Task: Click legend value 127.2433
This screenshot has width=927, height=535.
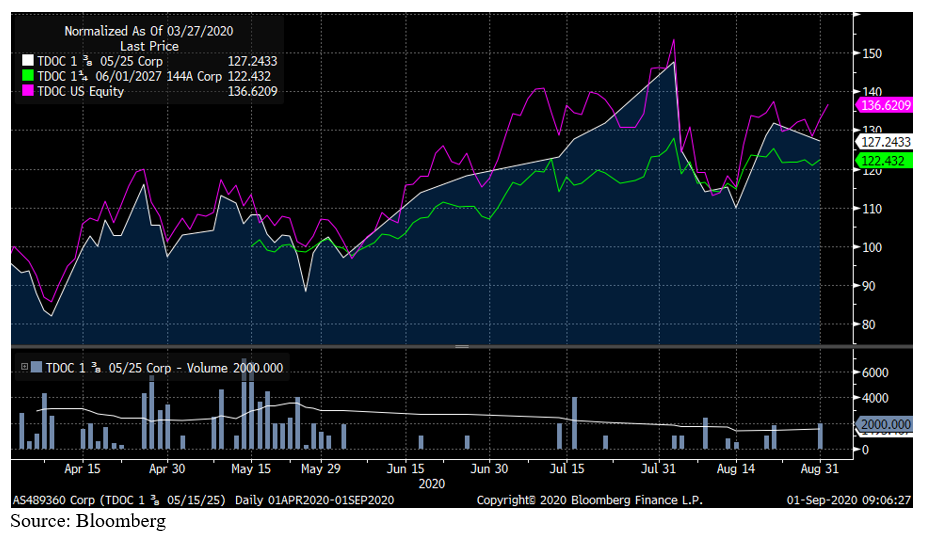Action: pyautogui.click(x=252, y=61)
